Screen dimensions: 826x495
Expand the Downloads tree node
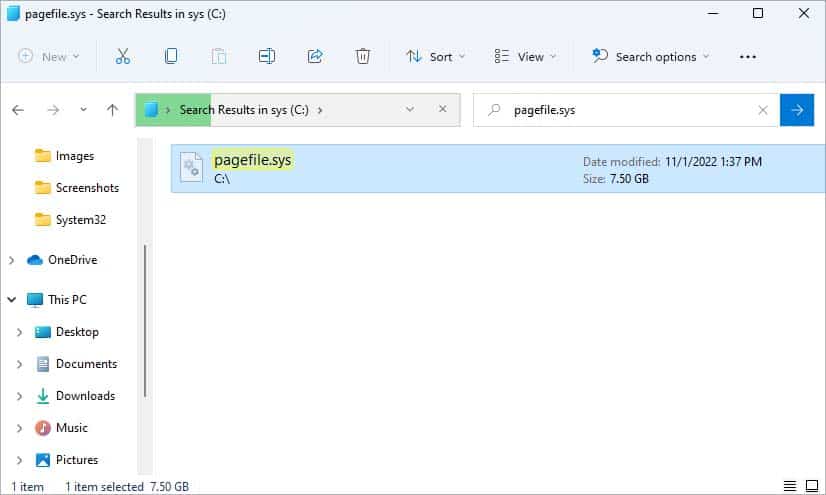coord(19,397)
